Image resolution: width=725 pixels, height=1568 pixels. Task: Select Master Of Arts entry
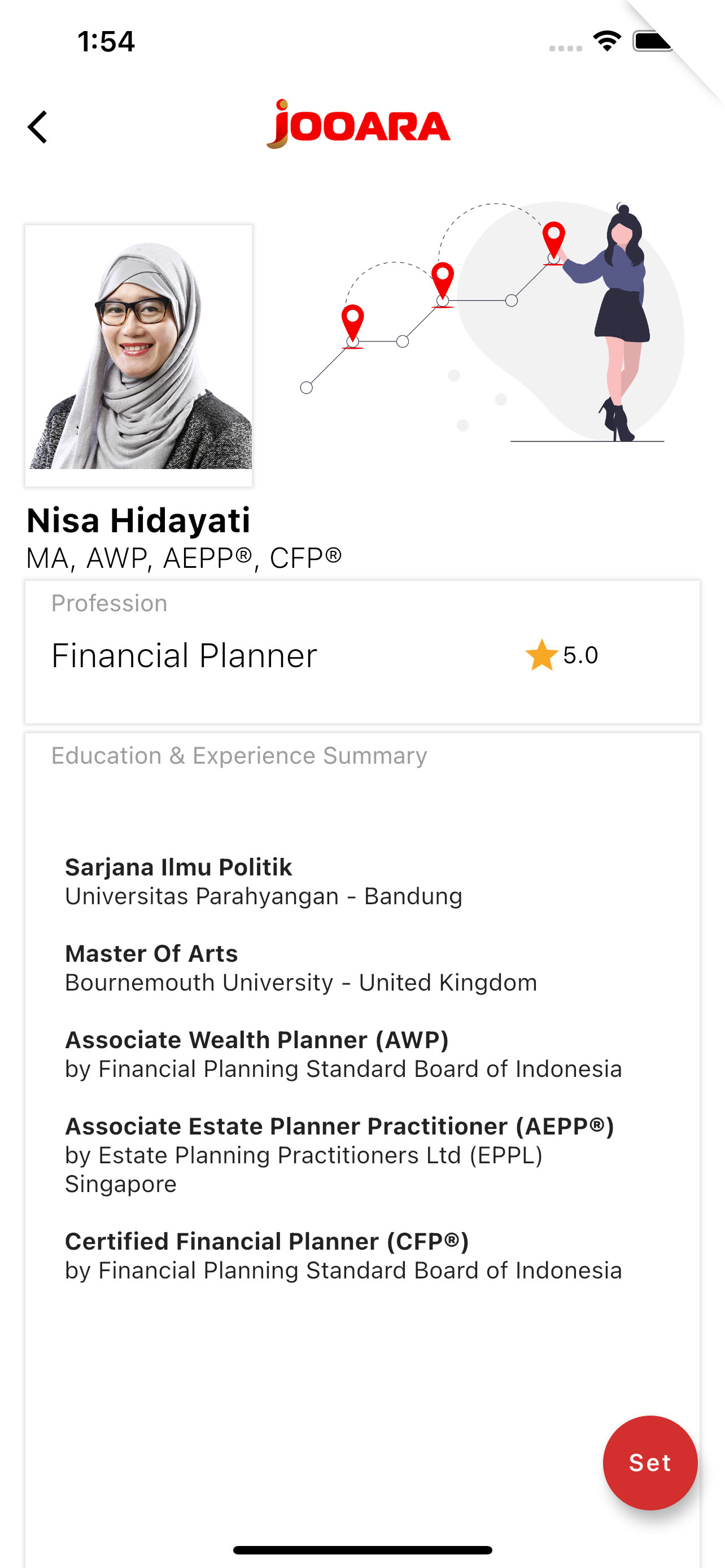click(301, 968)
